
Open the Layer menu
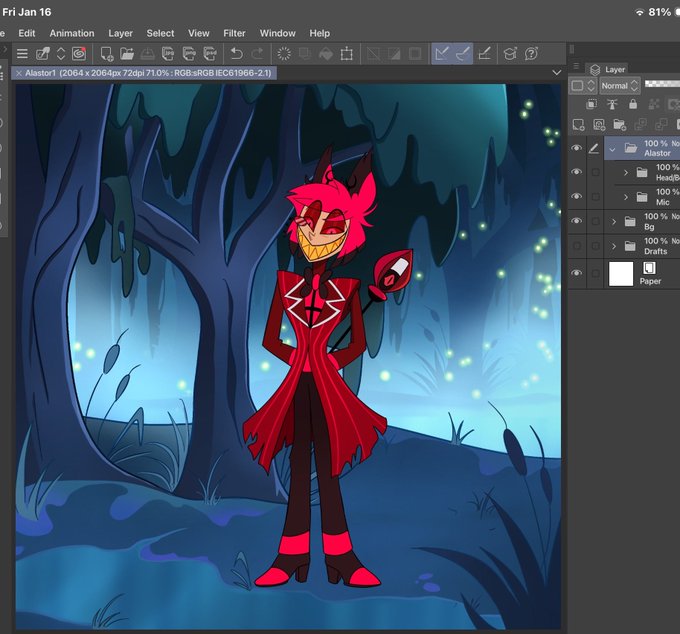121,33
